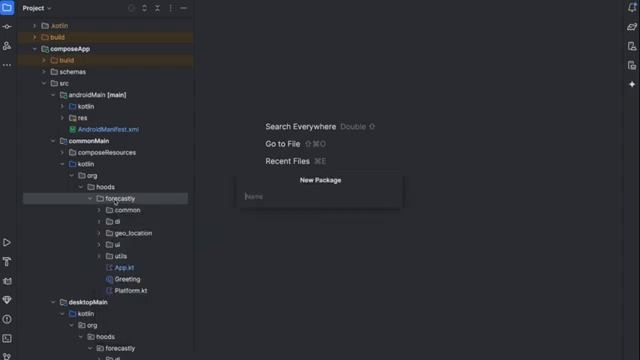Image resolution: width=640 pixels, height=360 pixels.
Task: Expand the common package
Action: (99, 210)
